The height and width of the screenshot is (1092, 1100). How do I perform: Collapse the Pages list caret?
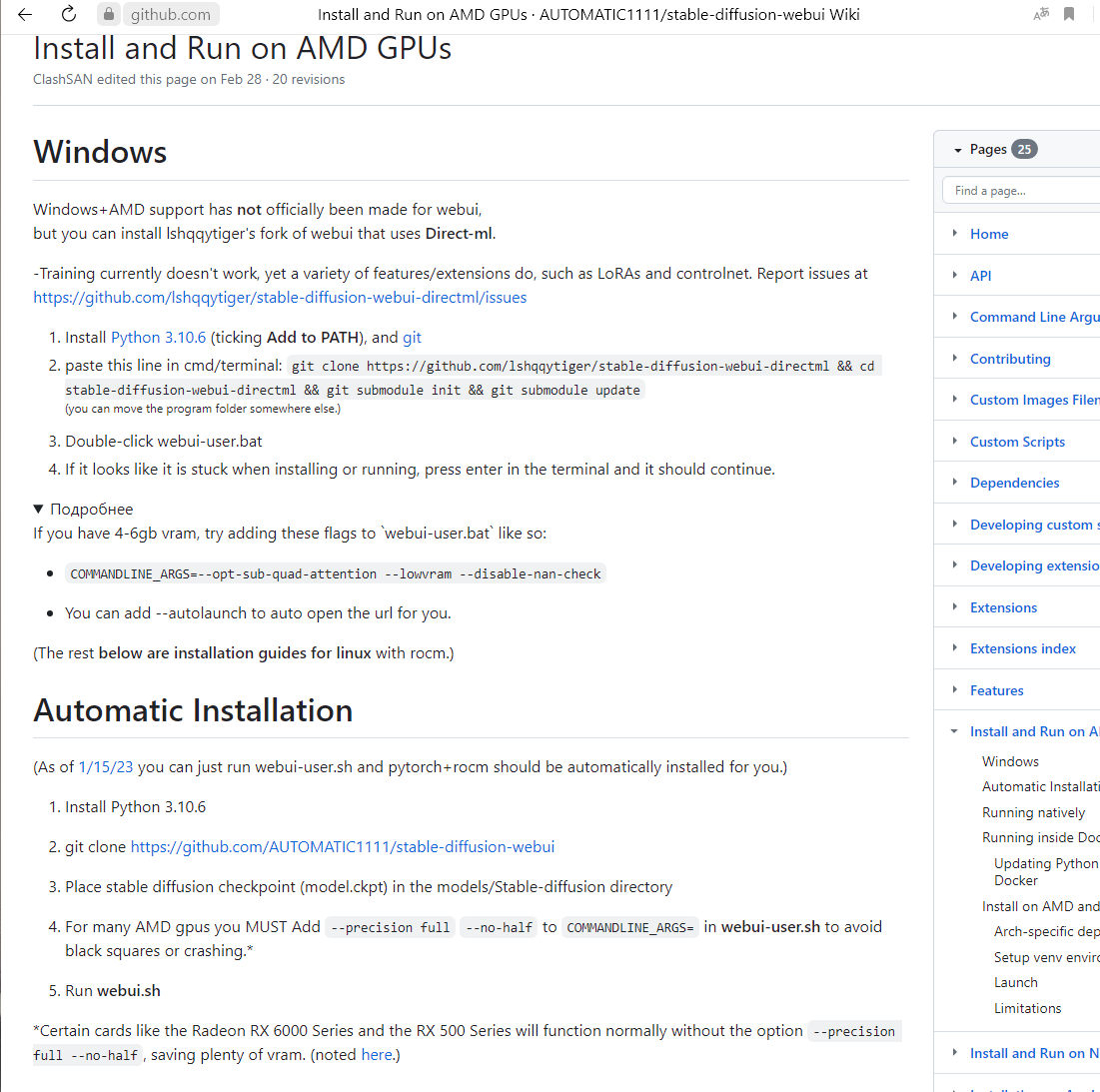point(957,150)
